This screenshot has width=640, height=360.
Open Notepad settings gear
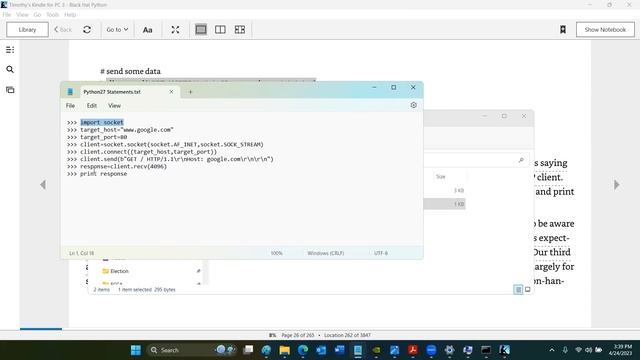[x=413, y=105]
